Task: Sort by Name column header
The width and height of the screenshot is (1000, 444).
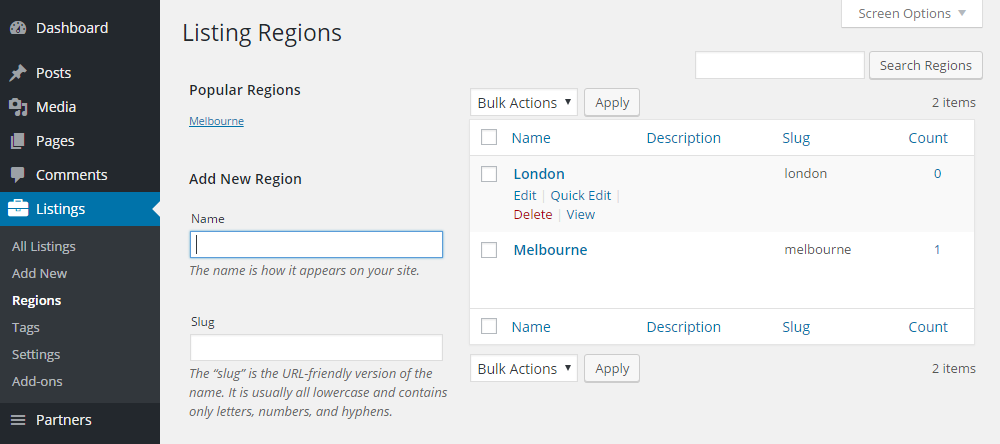Action: tap(531, 138)
